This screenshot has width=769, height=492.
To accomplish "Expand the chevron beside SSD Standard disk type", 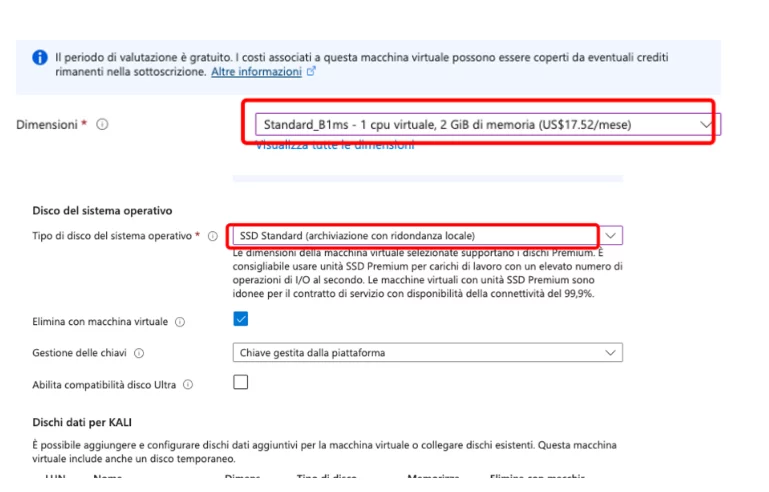I will pyautogui.click(x=611, y=235).
